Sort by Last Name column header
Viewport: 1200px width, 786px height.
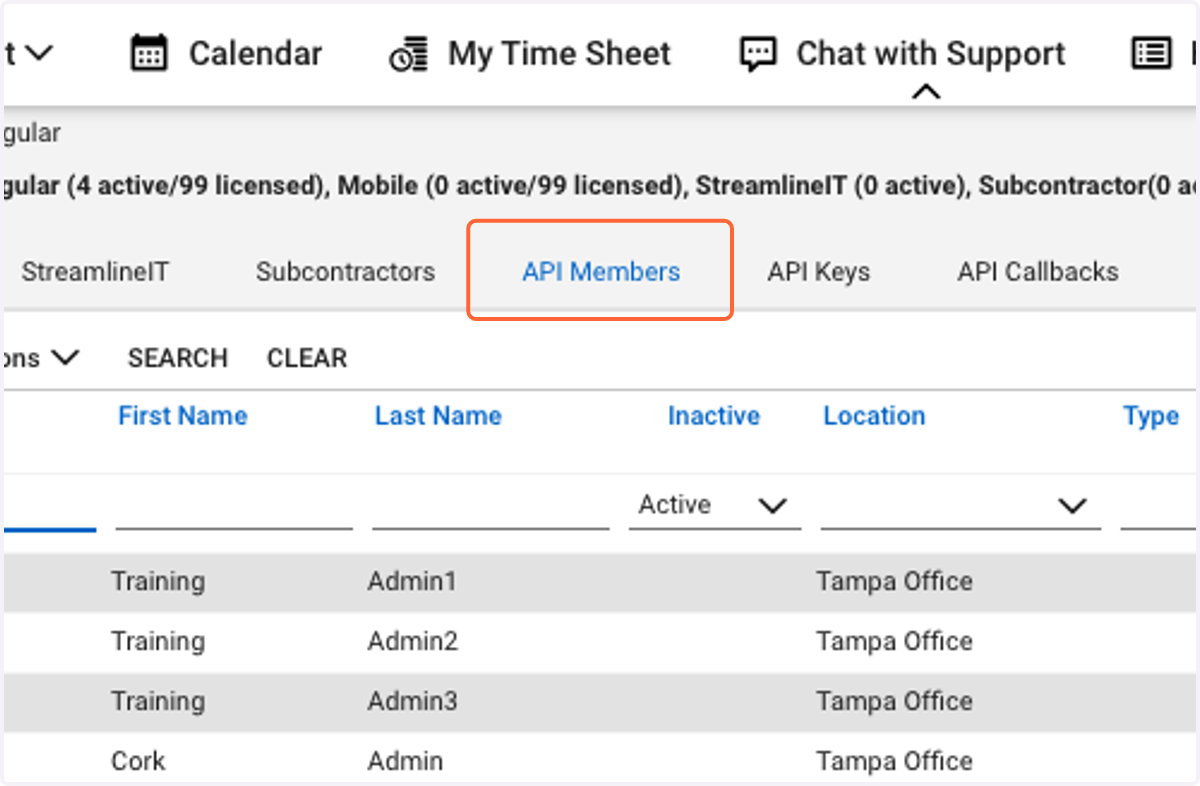coord(438,416)
